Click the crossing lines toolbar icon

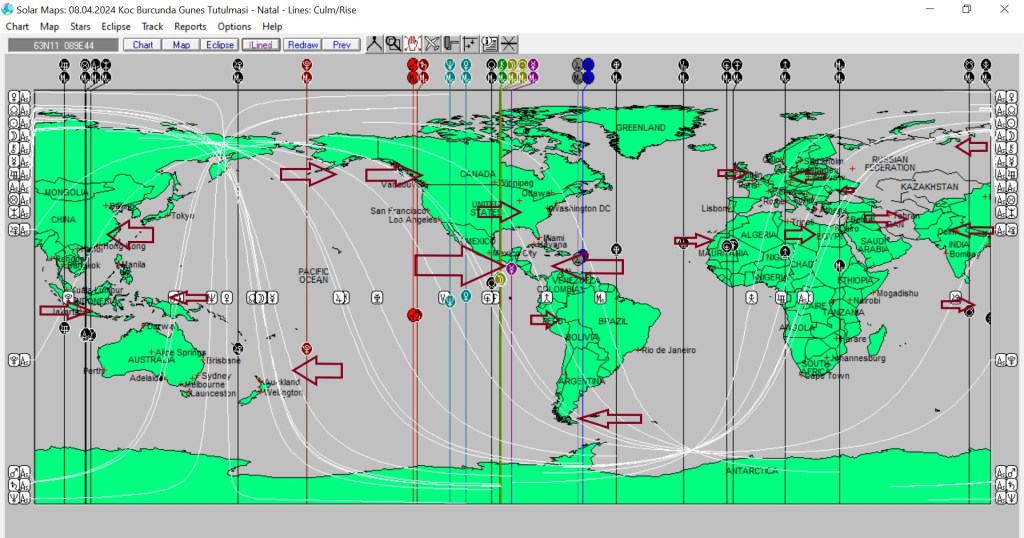509,44
